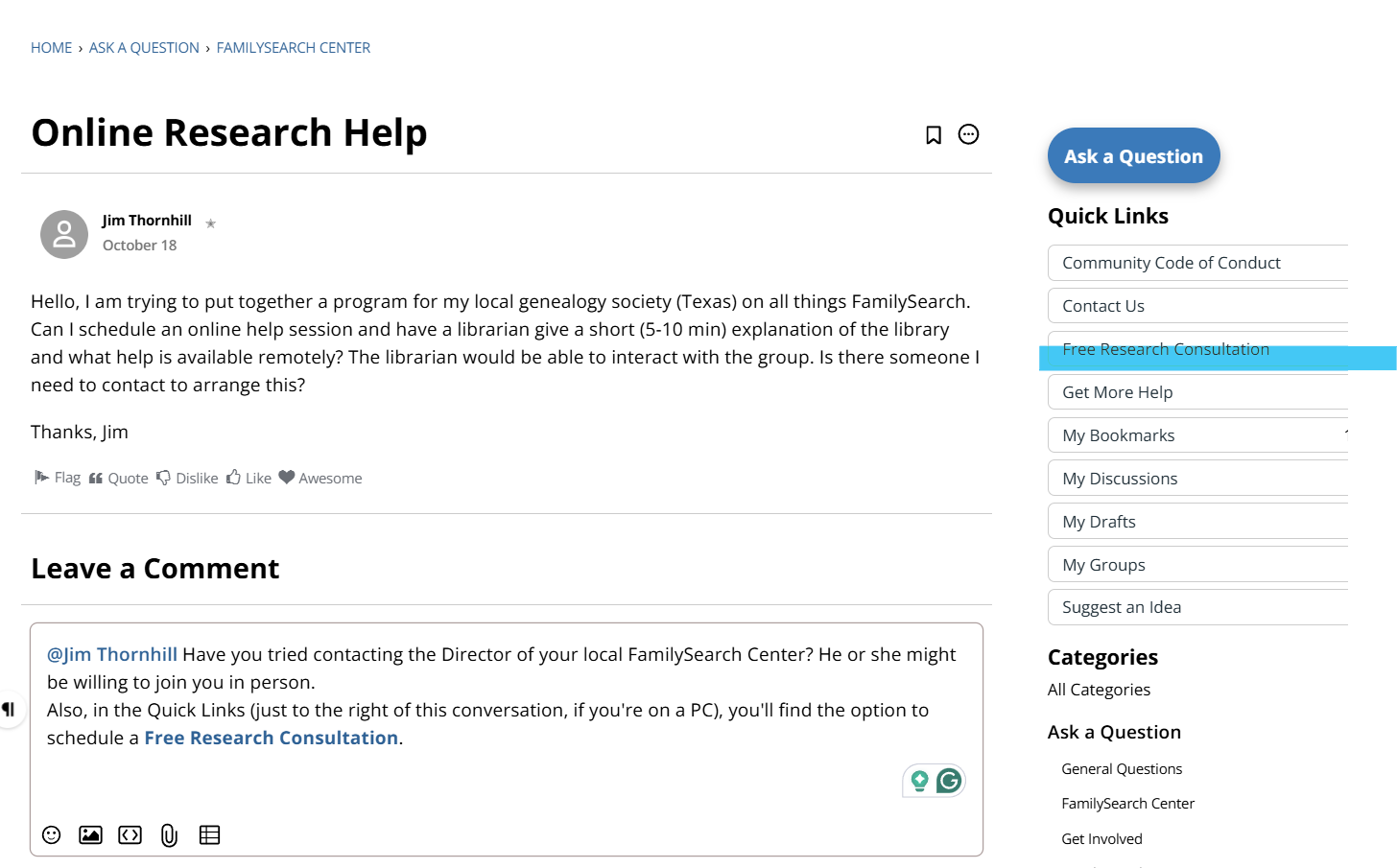
Task: Toggle the Like reaction on the post
Action: (249, 478)
